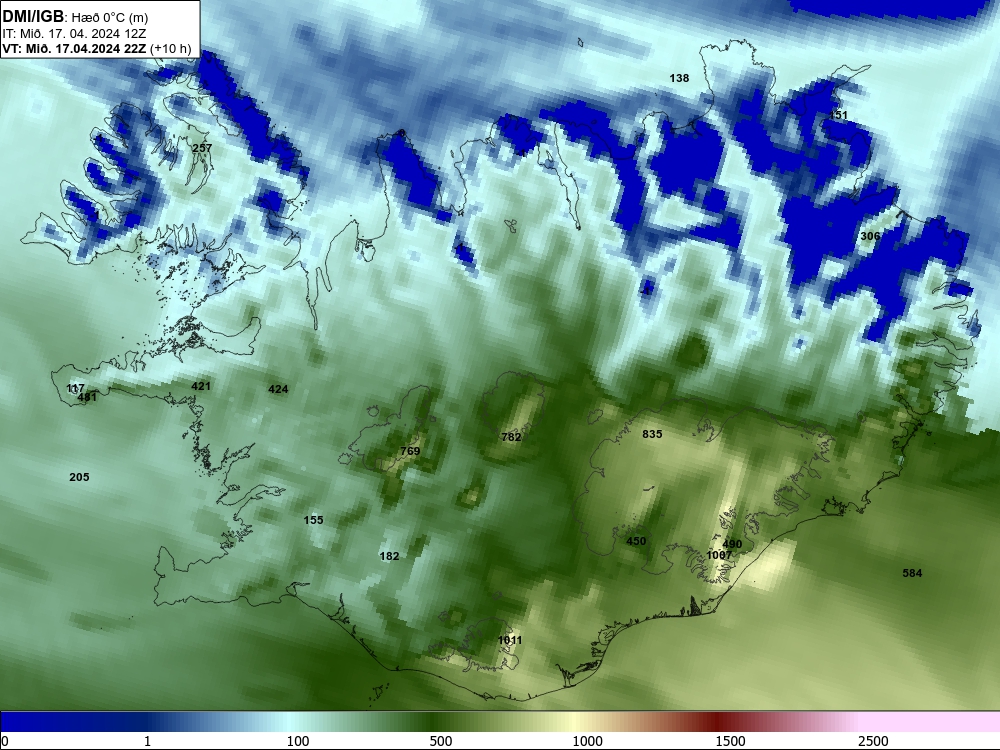This screenshot has width=1000, height=750.
Task: Click the legend label 1
Action: (x=147, y=740)
